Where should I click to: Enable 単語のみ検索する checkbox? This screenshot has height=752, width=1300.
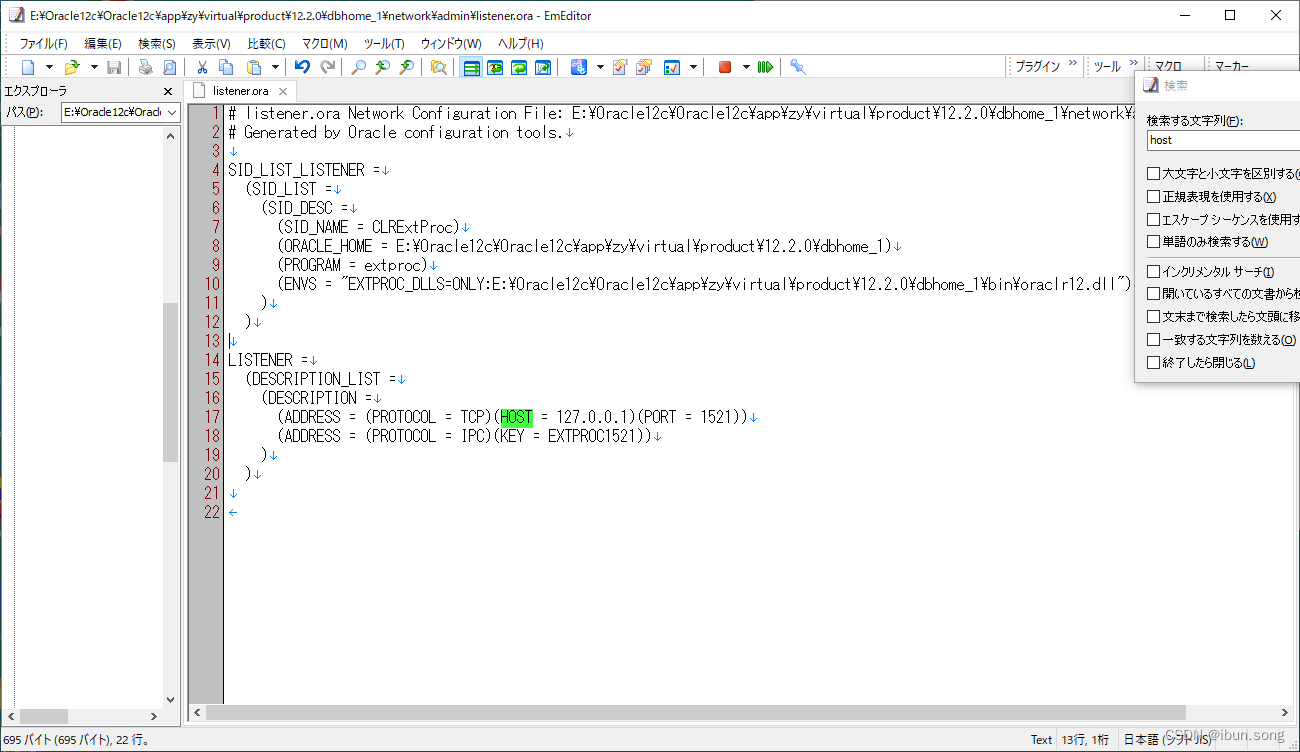point(1153,242)
